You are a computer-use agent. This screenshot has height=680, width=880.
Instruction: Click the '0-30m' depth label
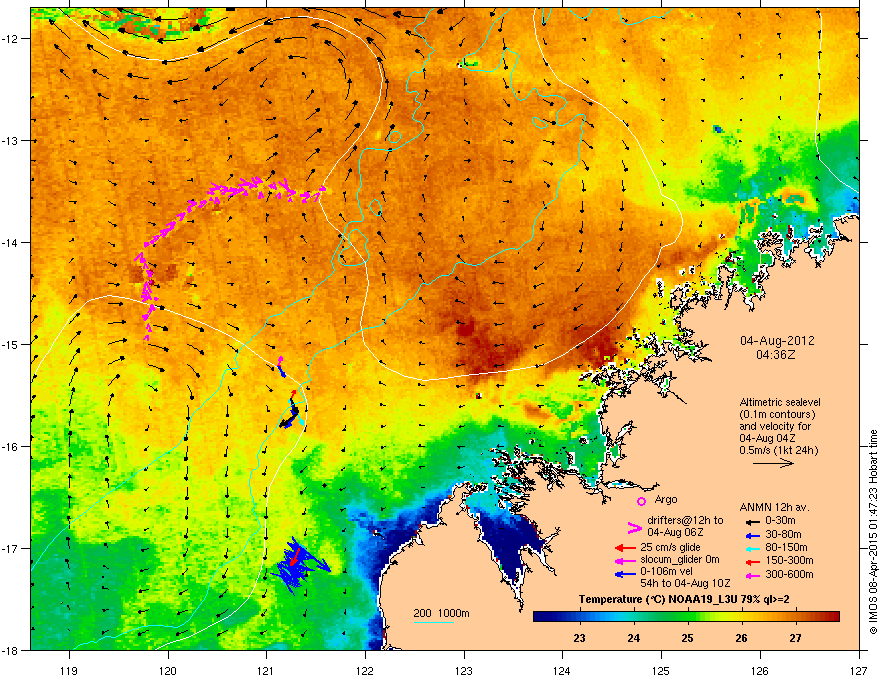tap(780, 521)
